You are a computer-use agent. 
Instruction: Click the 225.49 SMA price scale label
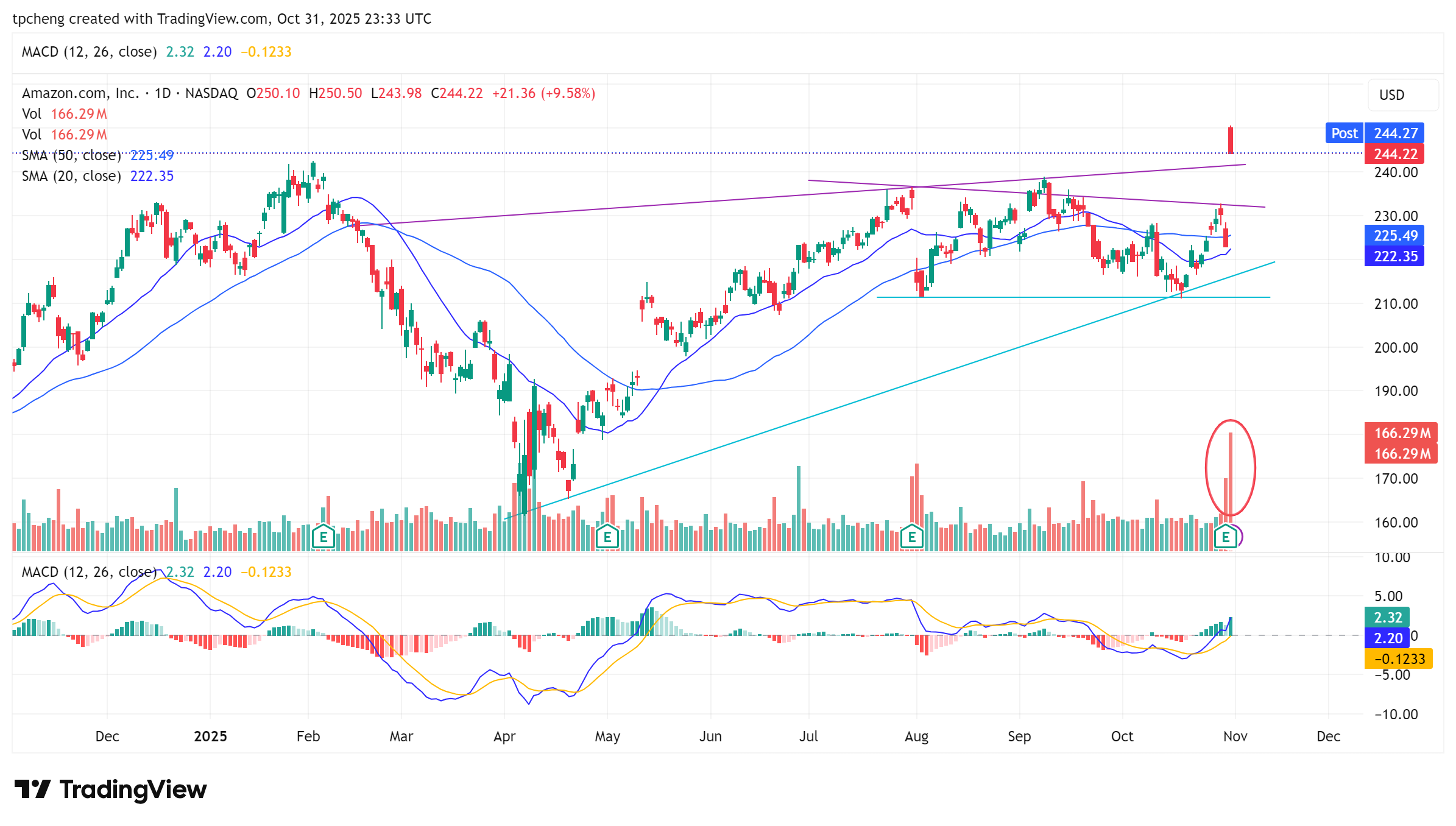[1394, 236]
